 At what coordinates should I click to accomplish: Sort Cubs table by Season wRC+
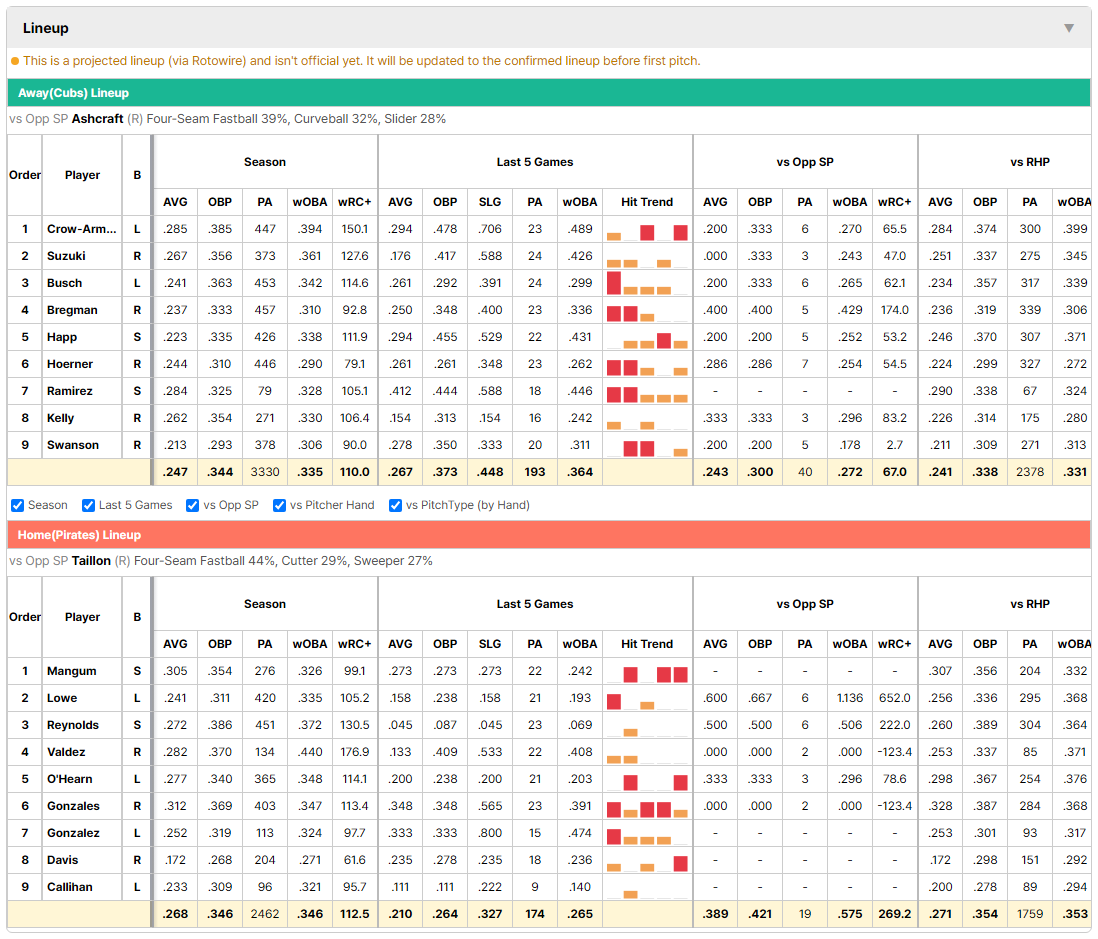[x=354, y=202]
